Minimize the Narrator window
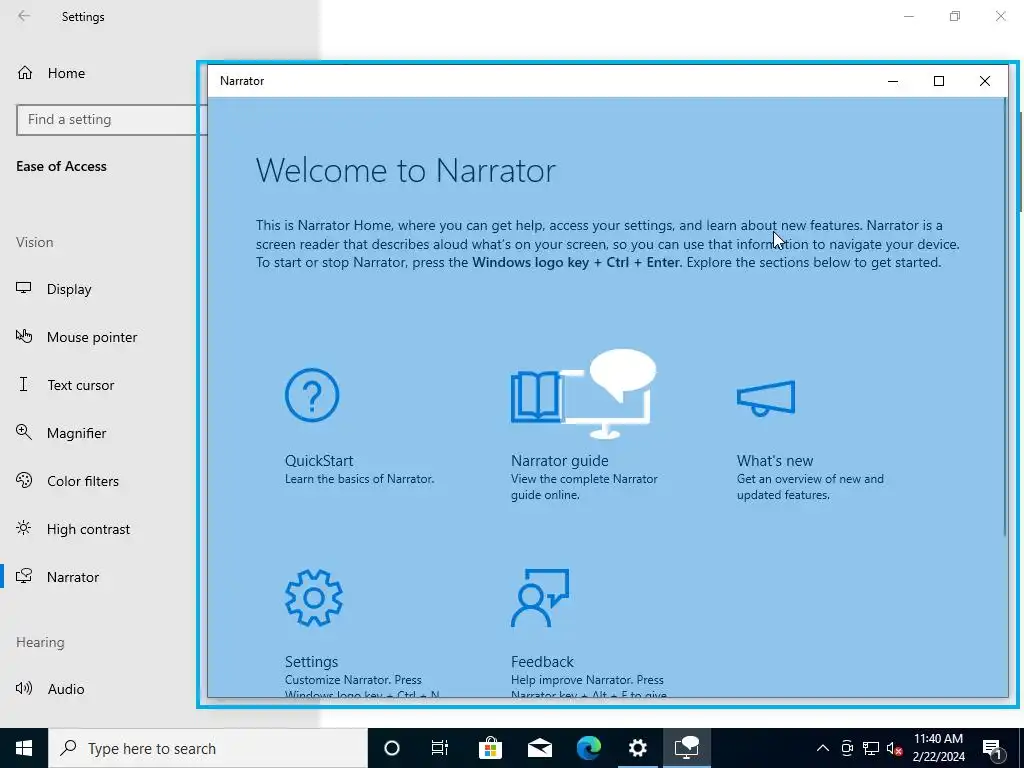 click(x=893, y=81)
